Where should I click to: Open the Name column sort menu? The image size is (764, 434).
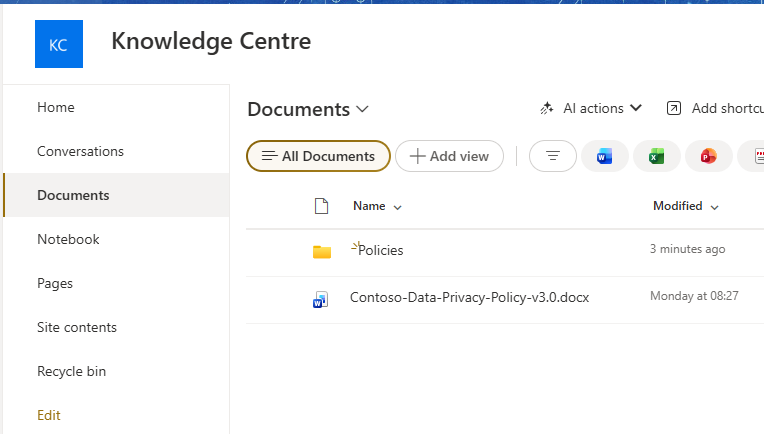pyautogui.click(x=377, y=206)
